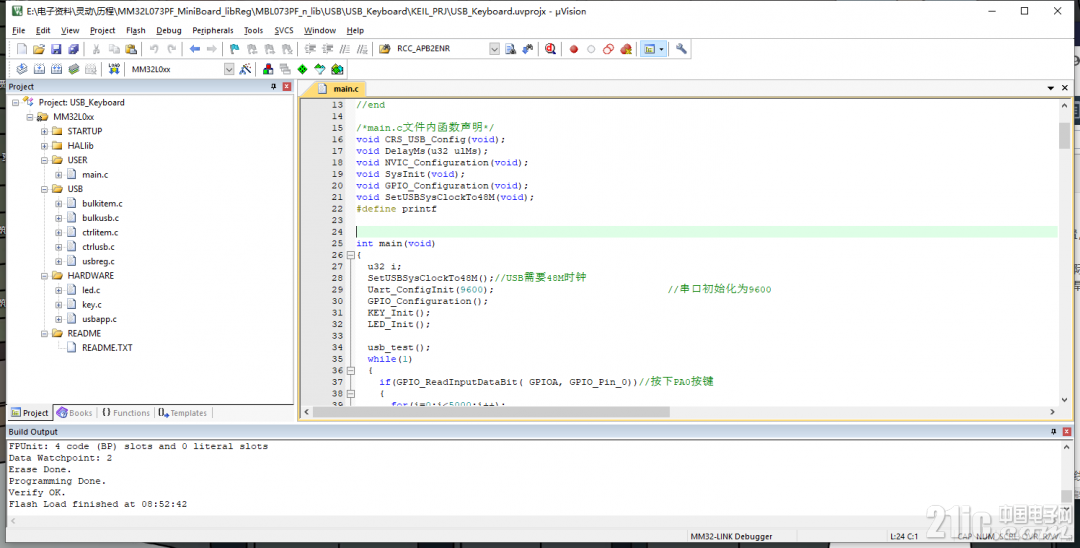
Task: Kill all breakpoints with the red cluster icon
Action: click(626, 49)
